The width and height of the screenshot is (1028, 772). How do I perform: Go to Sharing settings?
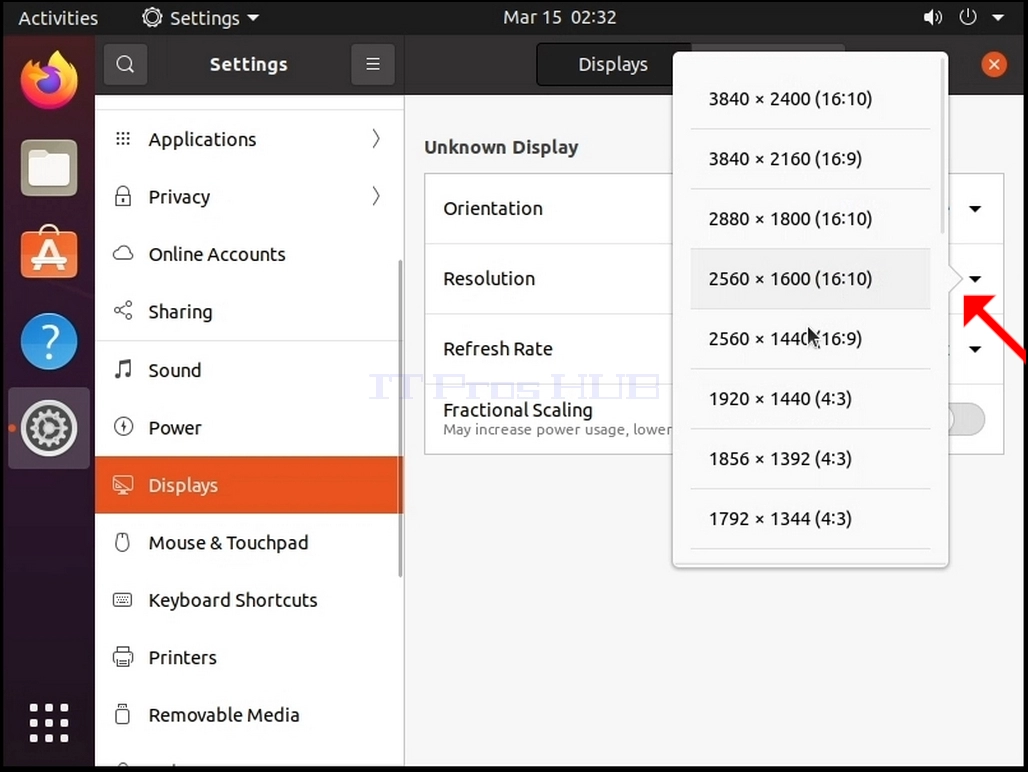coord(248,311)
